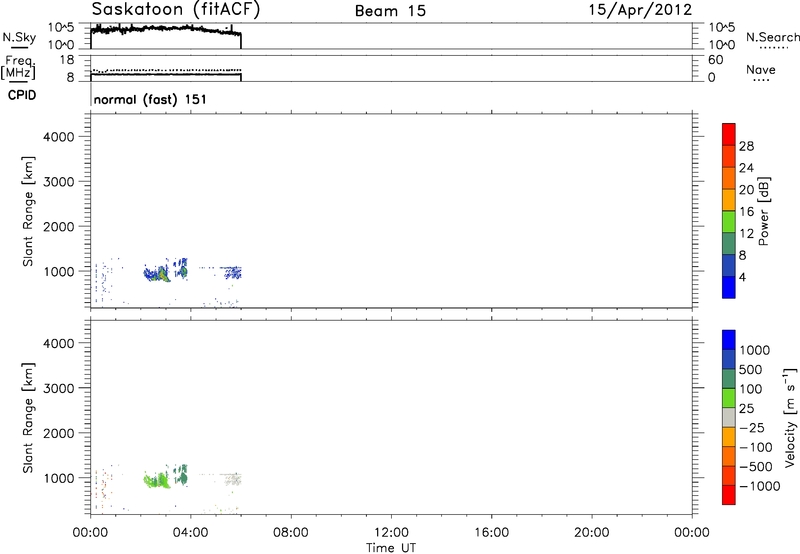Click the '-100' tick on Velocity colorbar
This screenshot has height=554, width=800.
click(756, 447)
